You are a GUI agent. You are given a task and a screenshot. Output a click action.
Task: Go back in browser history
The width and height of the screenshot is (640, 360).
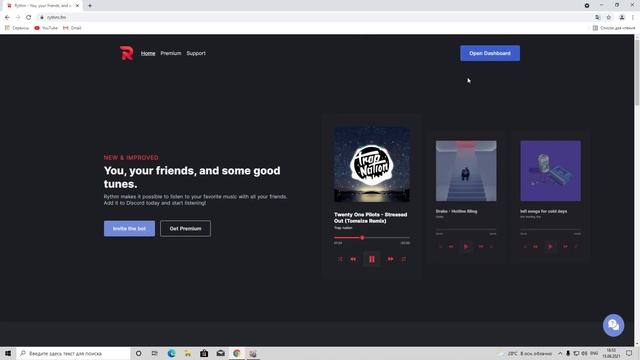7,17
